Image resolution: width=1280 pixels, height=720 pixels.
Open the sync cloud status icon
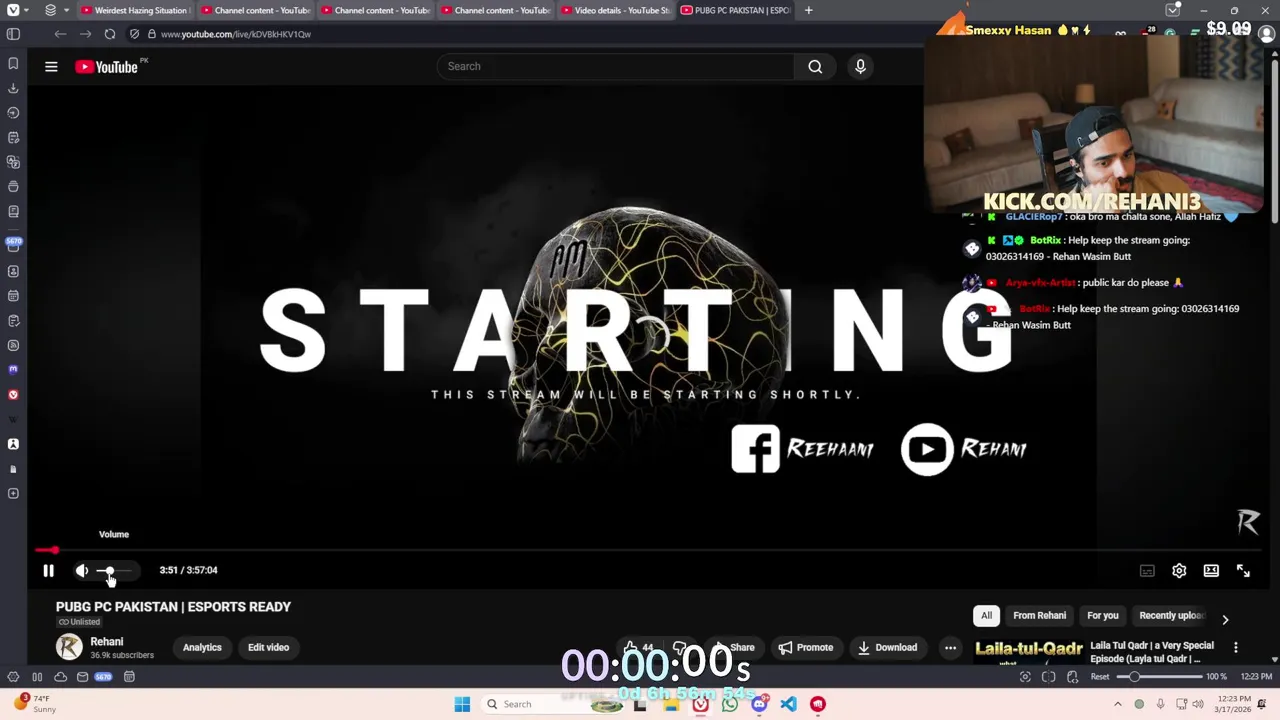60,677
